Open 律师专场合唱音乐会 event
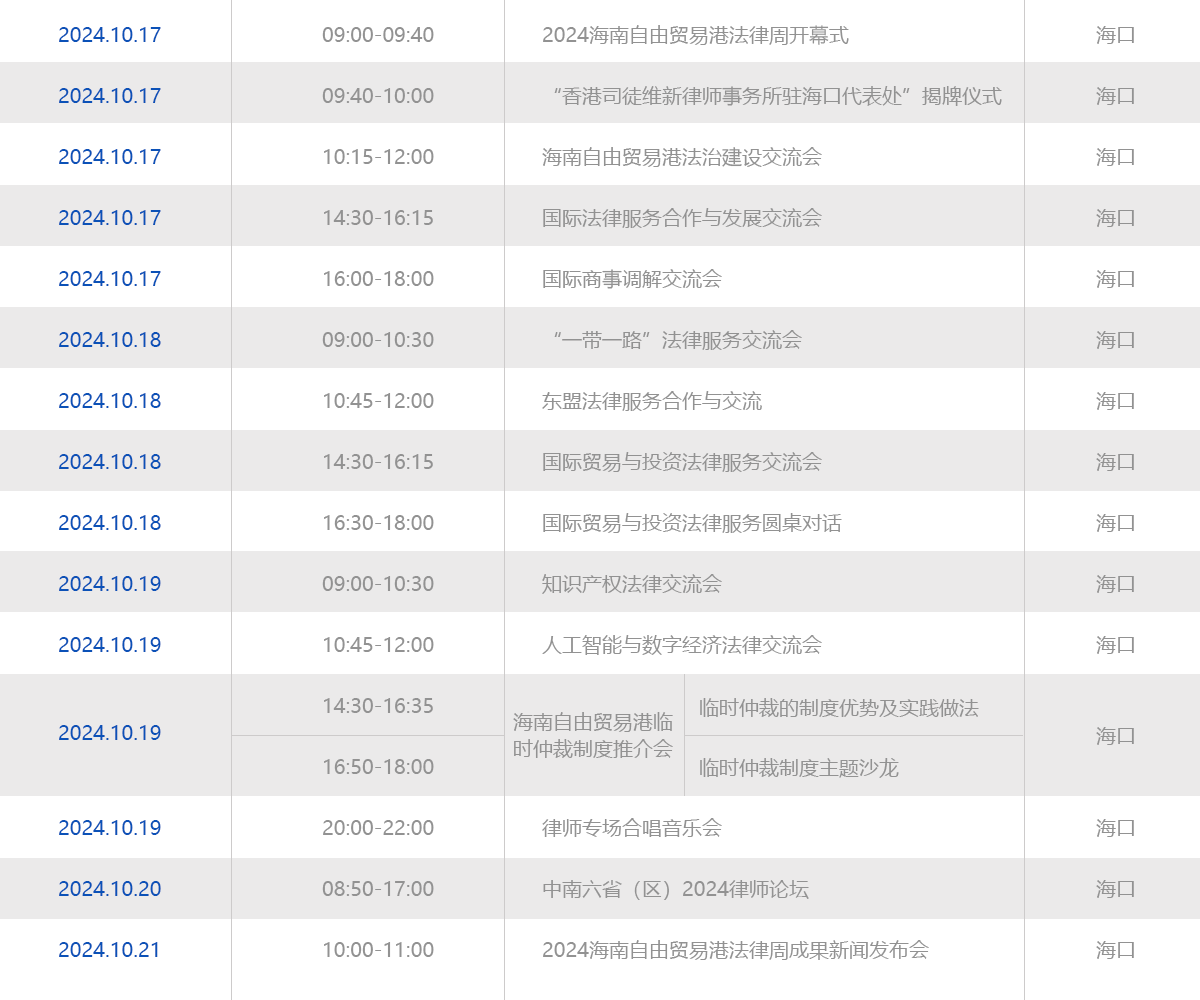The width and height of the screenshot is (1200, 1000). [x=631, y=828]
